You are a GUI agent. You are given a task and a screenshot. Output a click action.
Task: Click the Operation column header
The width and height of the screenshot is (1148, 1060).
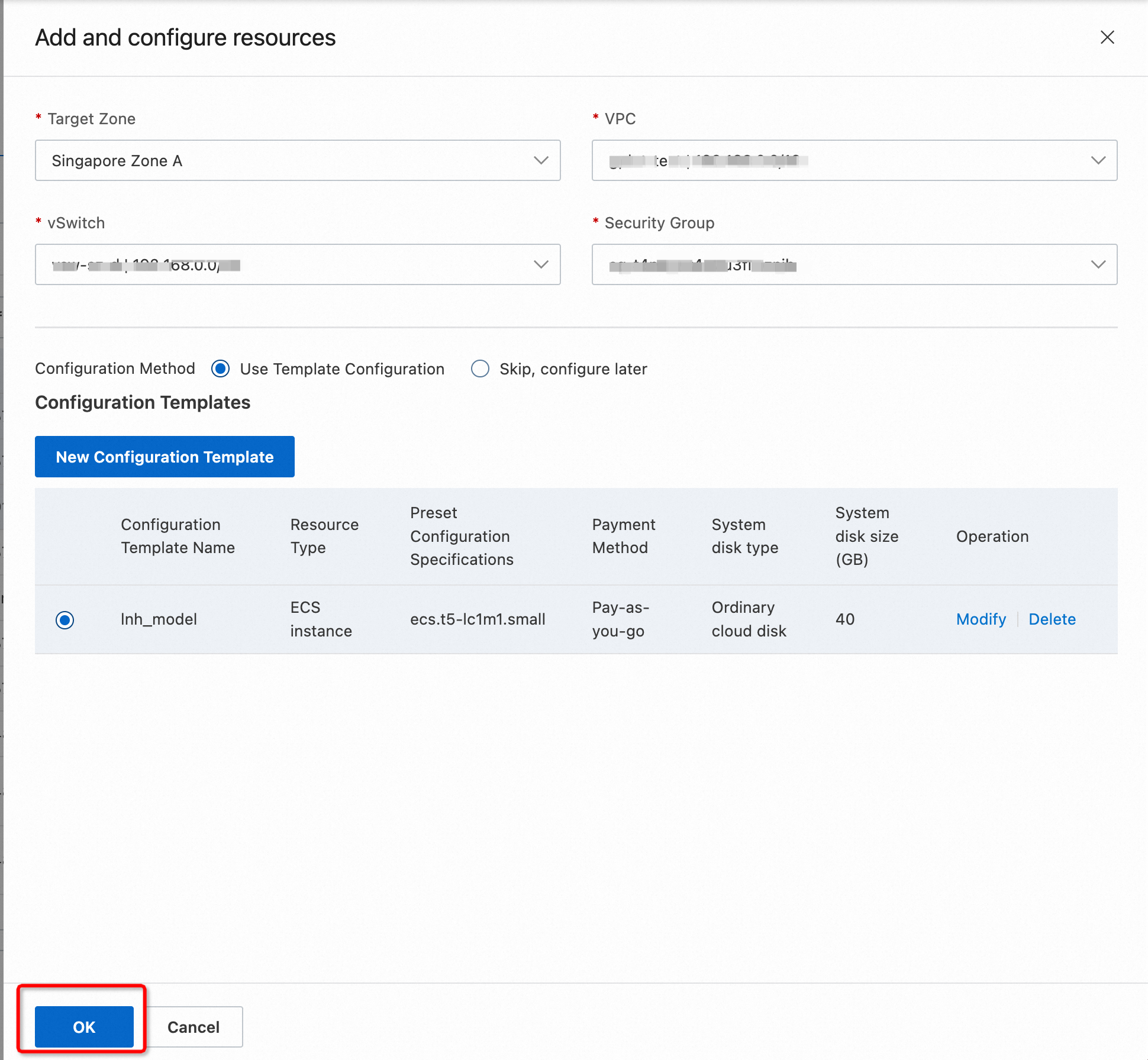[992, 537]
